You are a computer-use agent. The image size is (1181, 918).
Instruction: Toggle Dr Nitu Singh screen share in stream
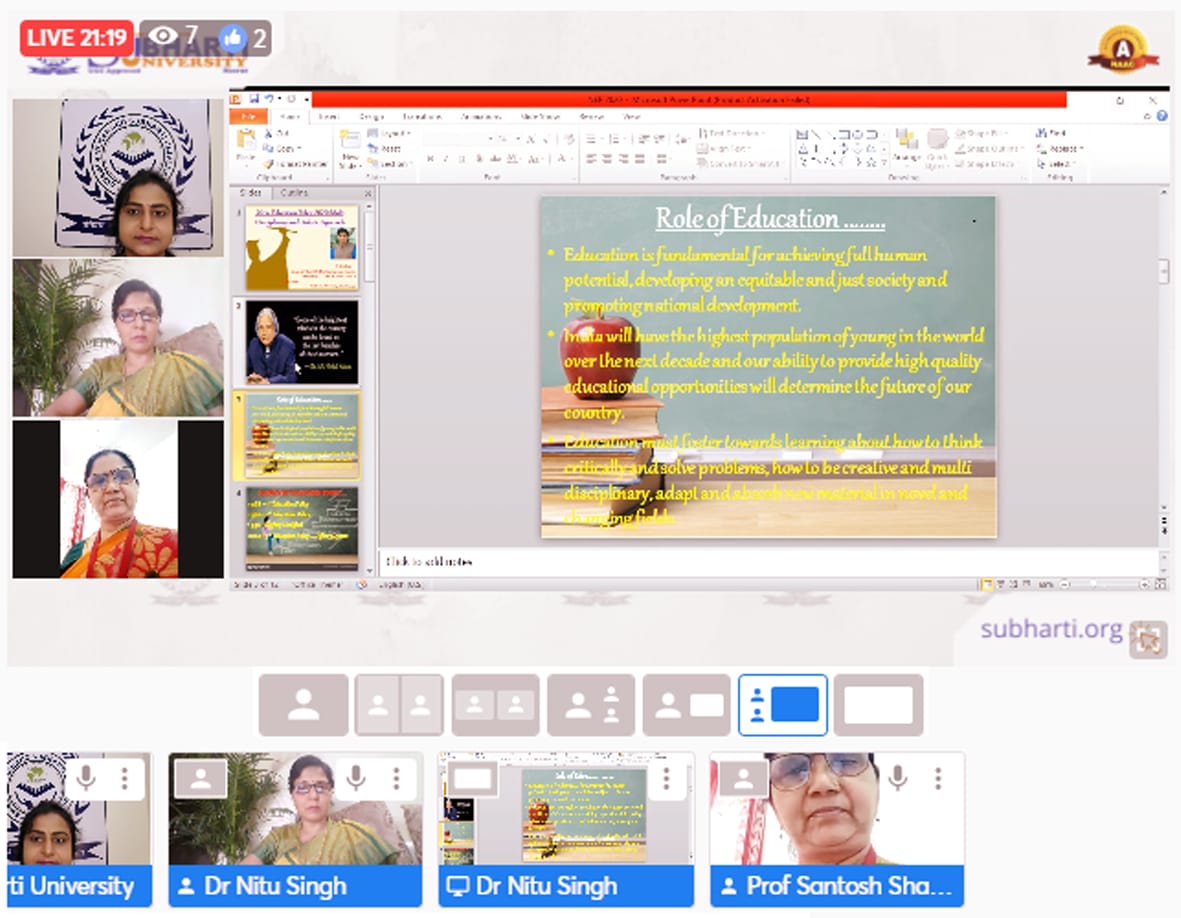[472, 778]
